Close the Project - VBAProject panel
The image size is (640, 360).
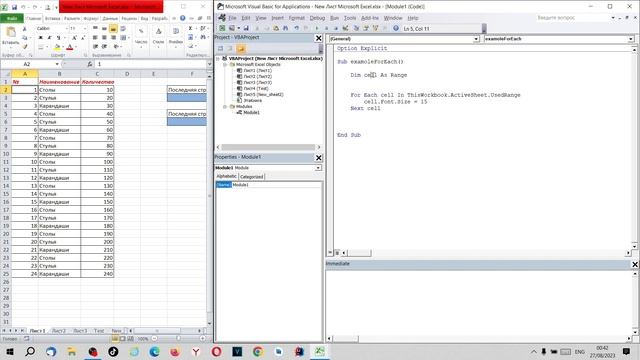click(318, 38)
